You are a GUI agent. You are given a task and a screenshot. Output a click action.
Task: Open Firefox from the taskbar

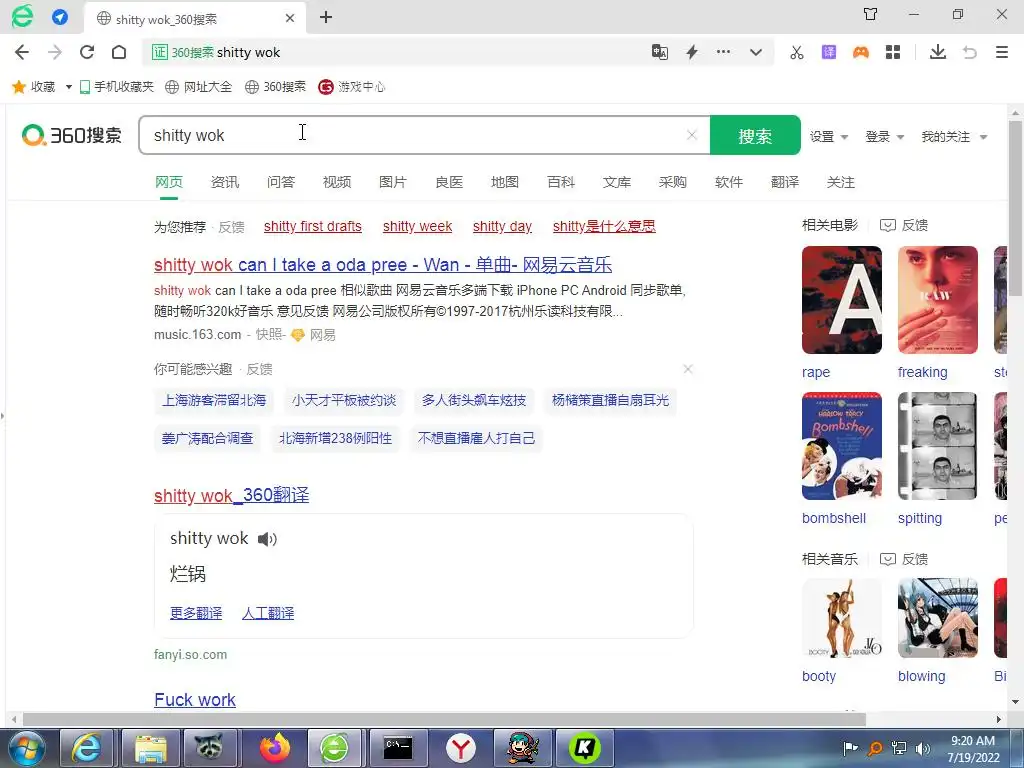pyautogui.click(x=274, y=748)
